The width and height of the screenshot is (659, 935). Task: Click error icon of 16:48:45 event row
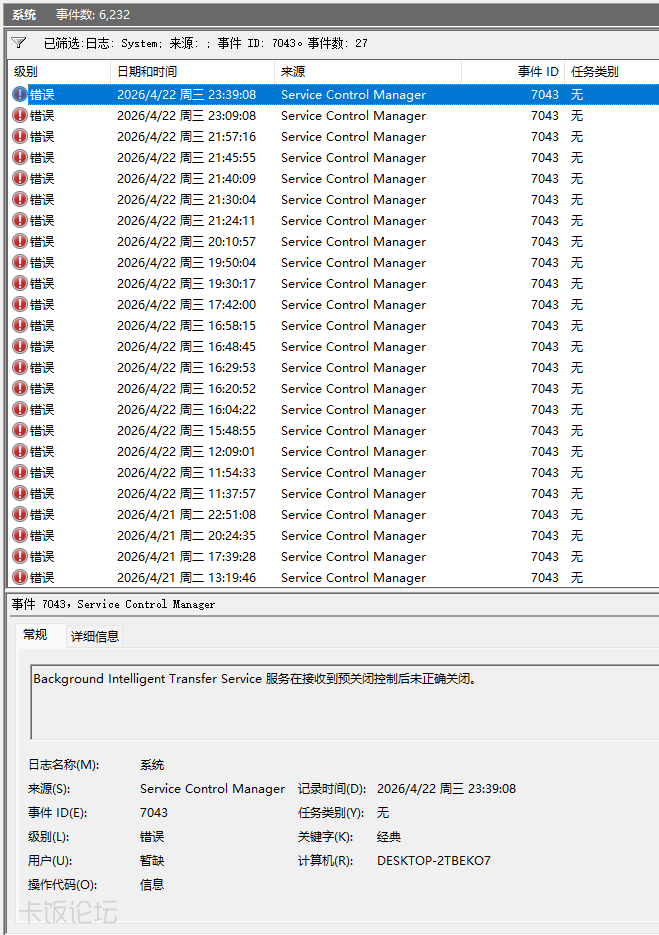(20, 346)
